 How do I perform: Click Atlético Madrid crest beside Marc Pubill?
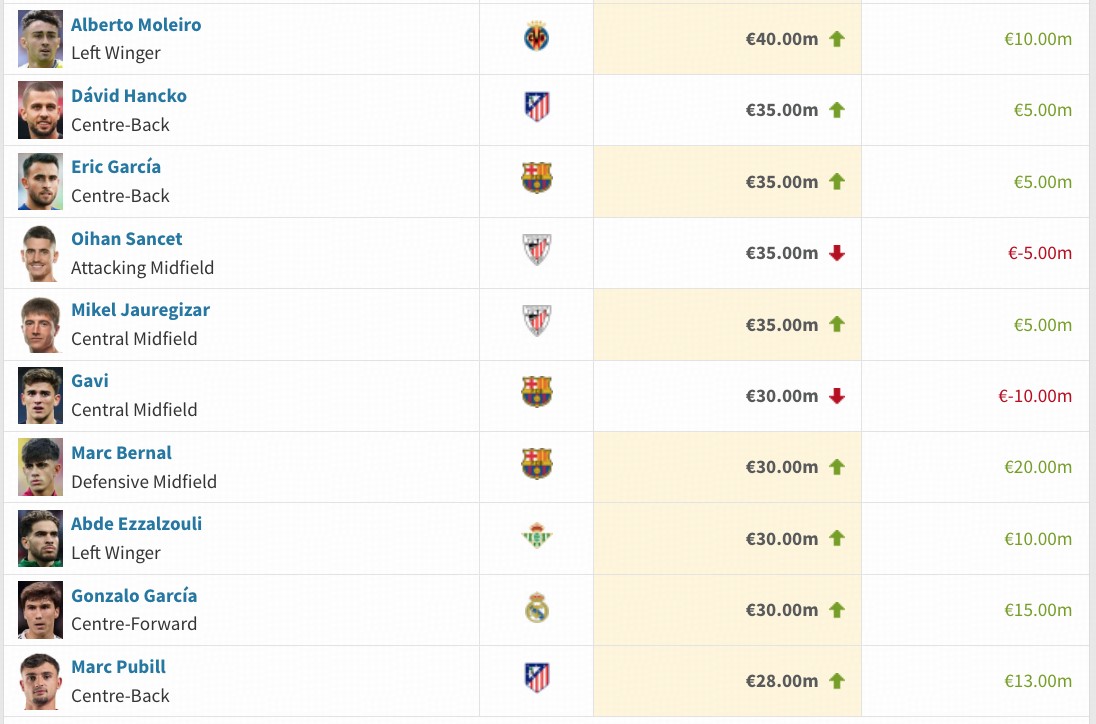pyautogui.click(x=537, y=678)
